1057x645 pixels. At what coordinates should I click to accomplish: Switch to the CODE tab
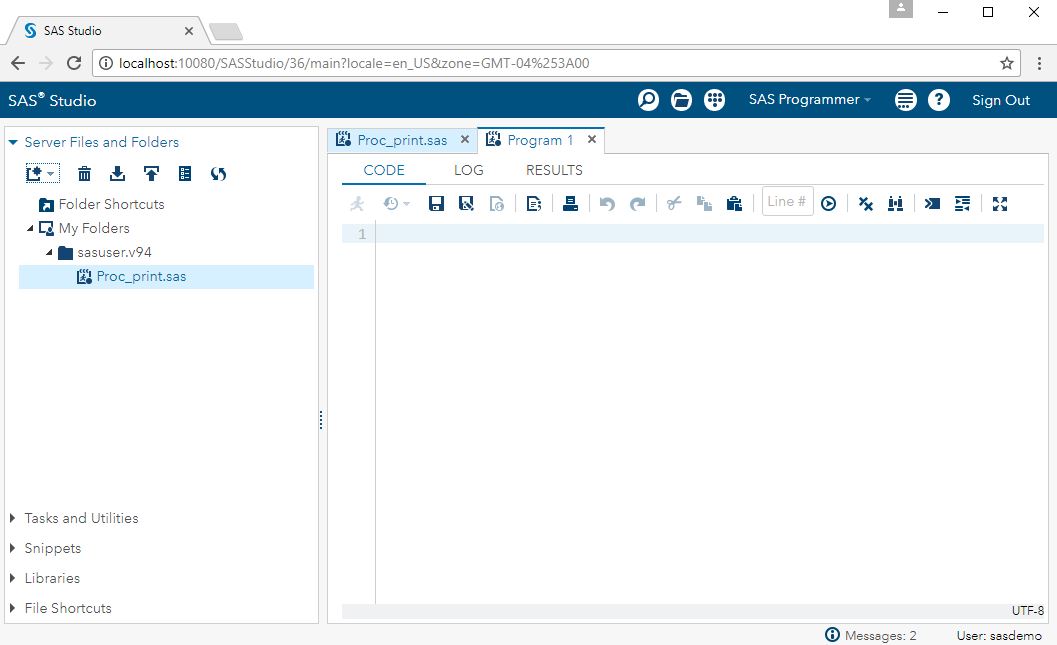click(x=384, y=170)
